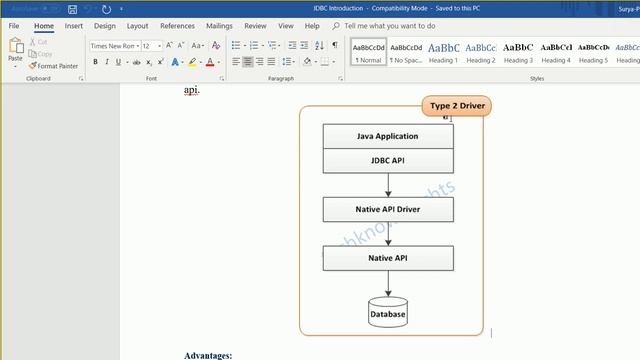
Task: Apply Heading 4 style
Action: (x=556, y=52)
